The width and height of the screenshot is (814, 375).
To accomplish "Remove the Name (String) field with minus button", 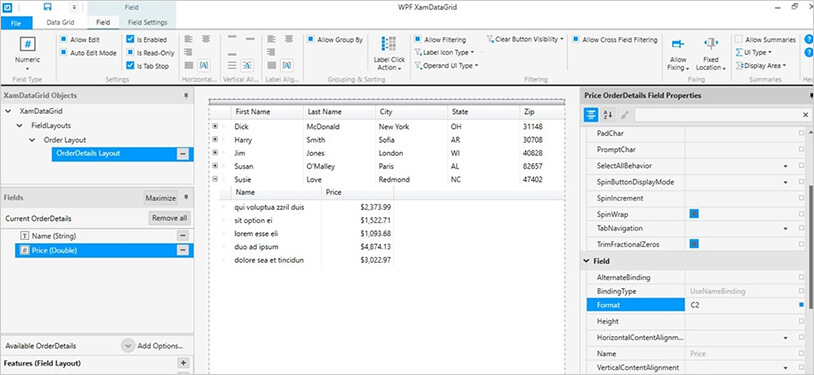I will [x=183, y=236].
